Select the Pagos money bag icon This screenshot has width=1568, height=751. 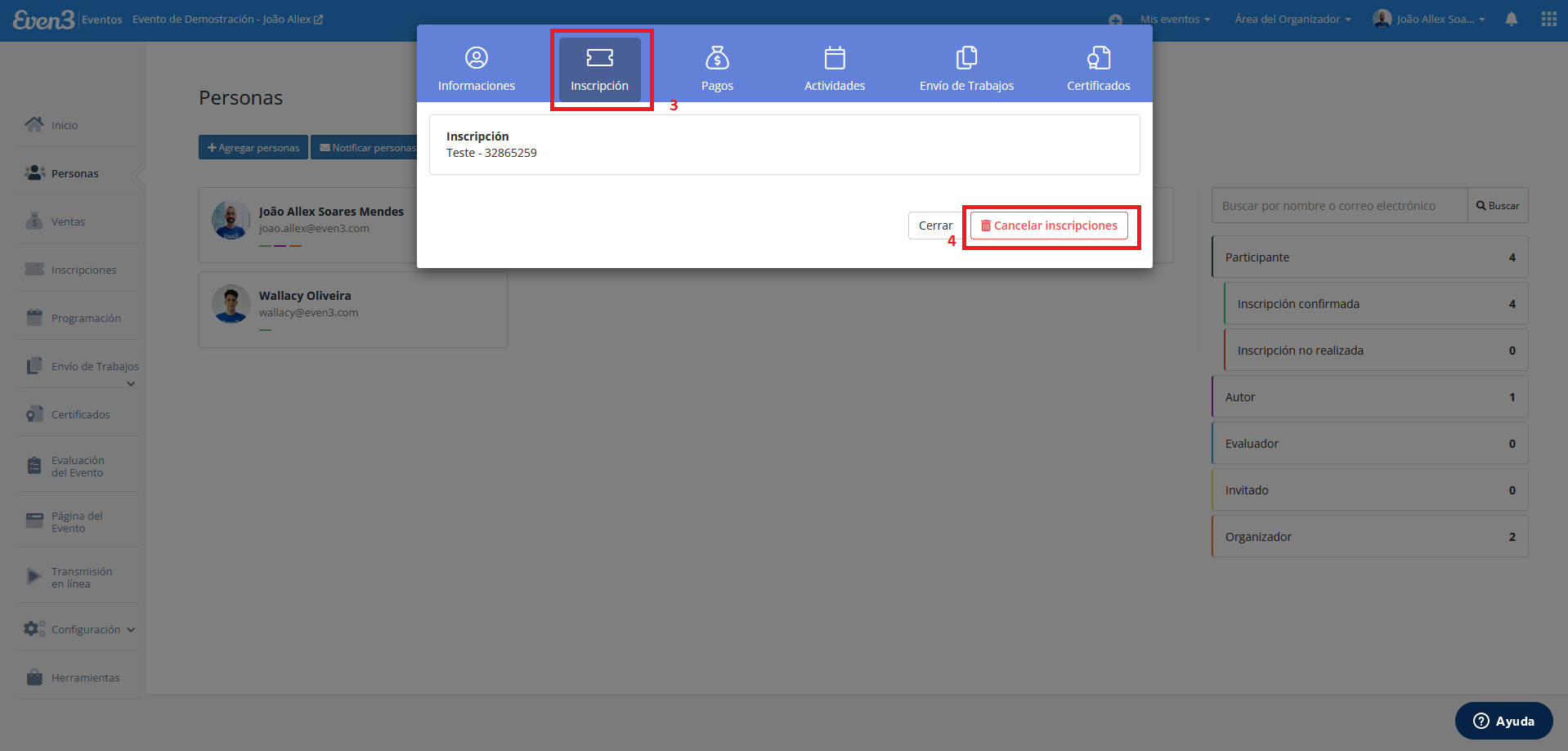point(717,58)
